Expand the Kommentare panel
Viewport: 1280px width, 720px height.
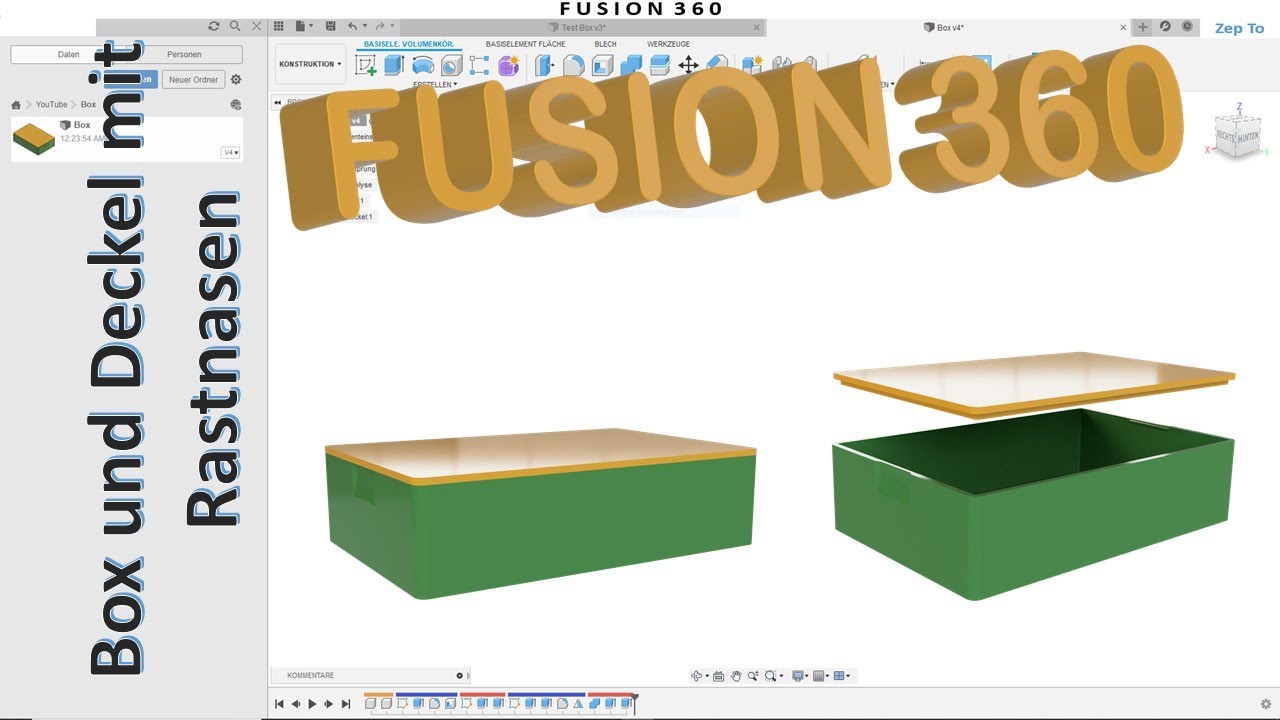coord(461,675)
